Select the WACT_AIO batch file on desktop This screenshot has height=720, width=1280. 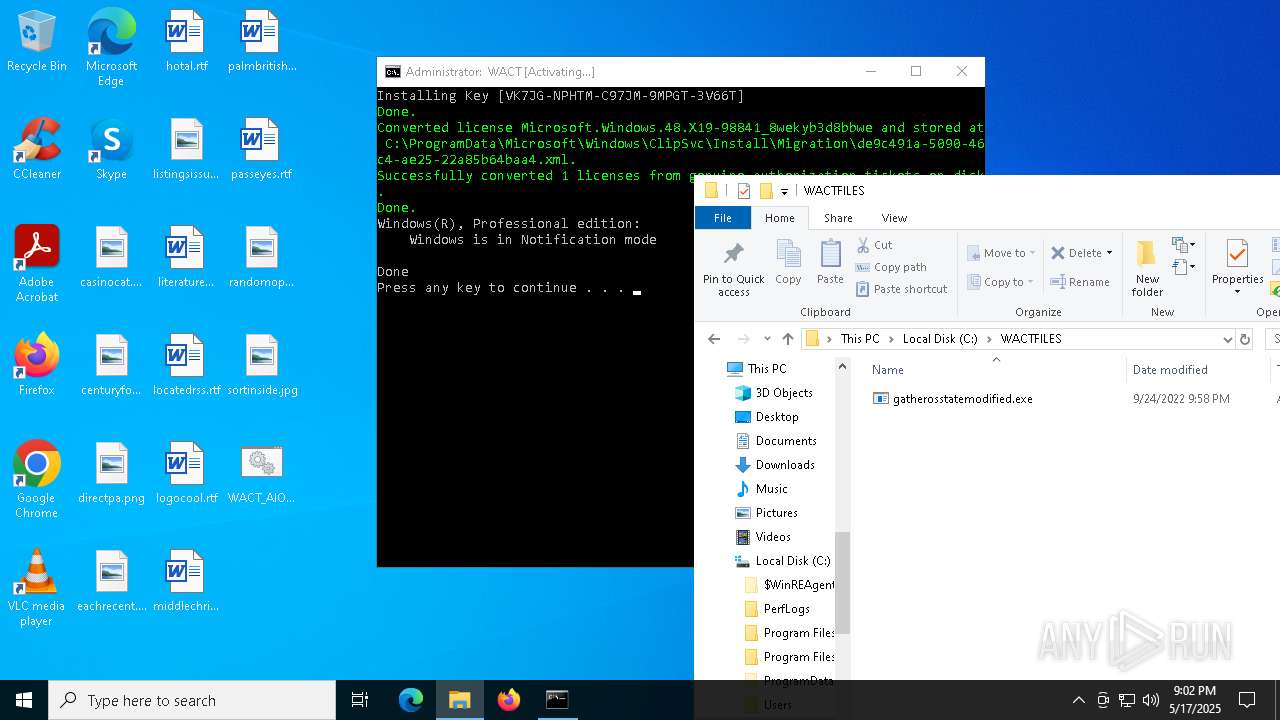point(261,474)
